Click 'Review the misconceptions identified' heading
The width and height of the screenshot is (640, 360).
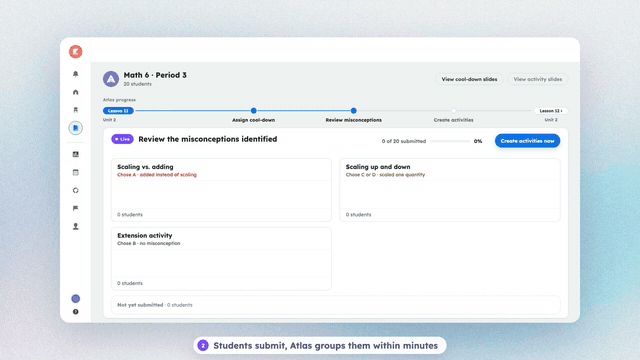pos(208,139)
